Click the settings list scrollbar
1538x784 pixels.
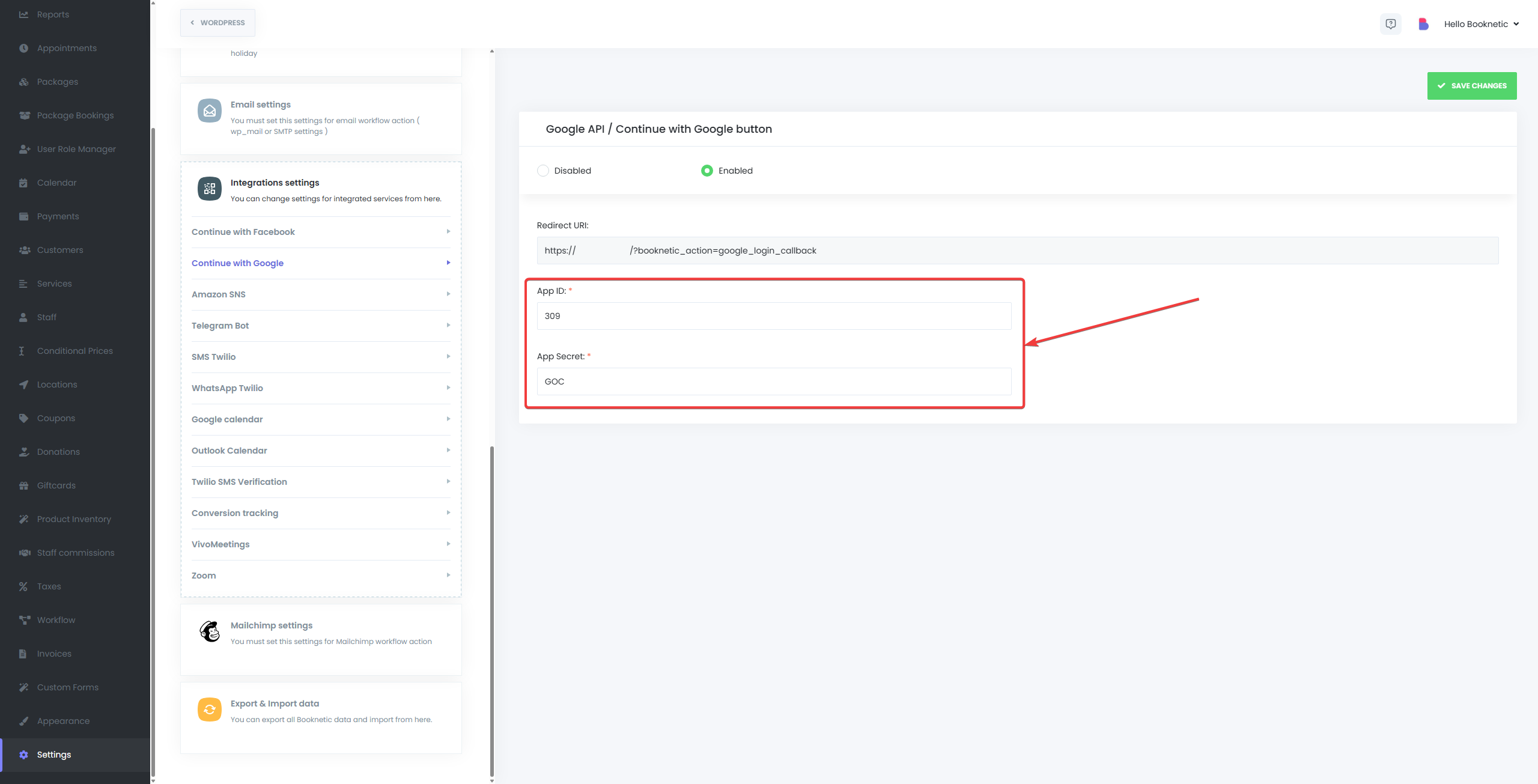point(492,612)
